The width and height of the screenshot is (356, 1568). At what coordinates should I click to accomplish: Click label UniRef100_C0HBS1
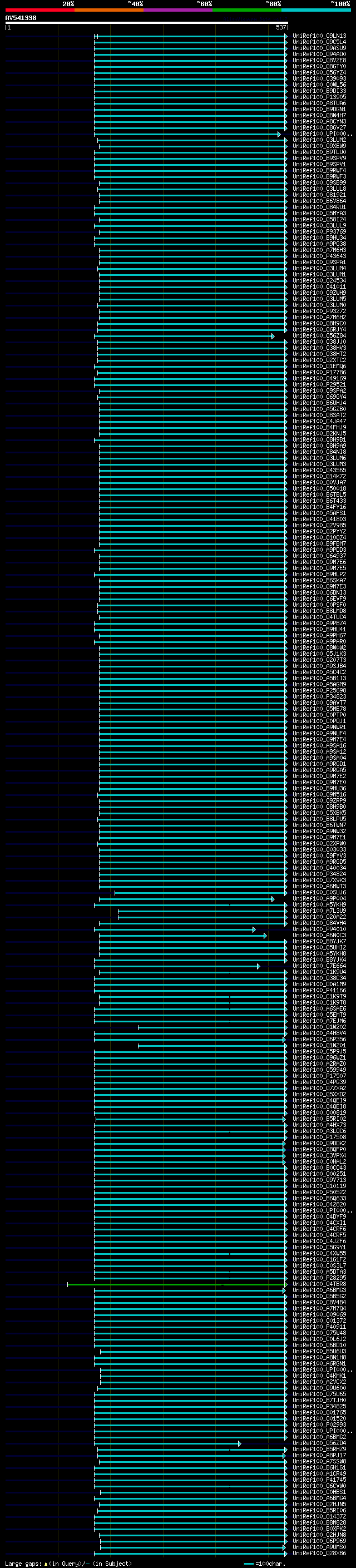tap(319, 1492)
